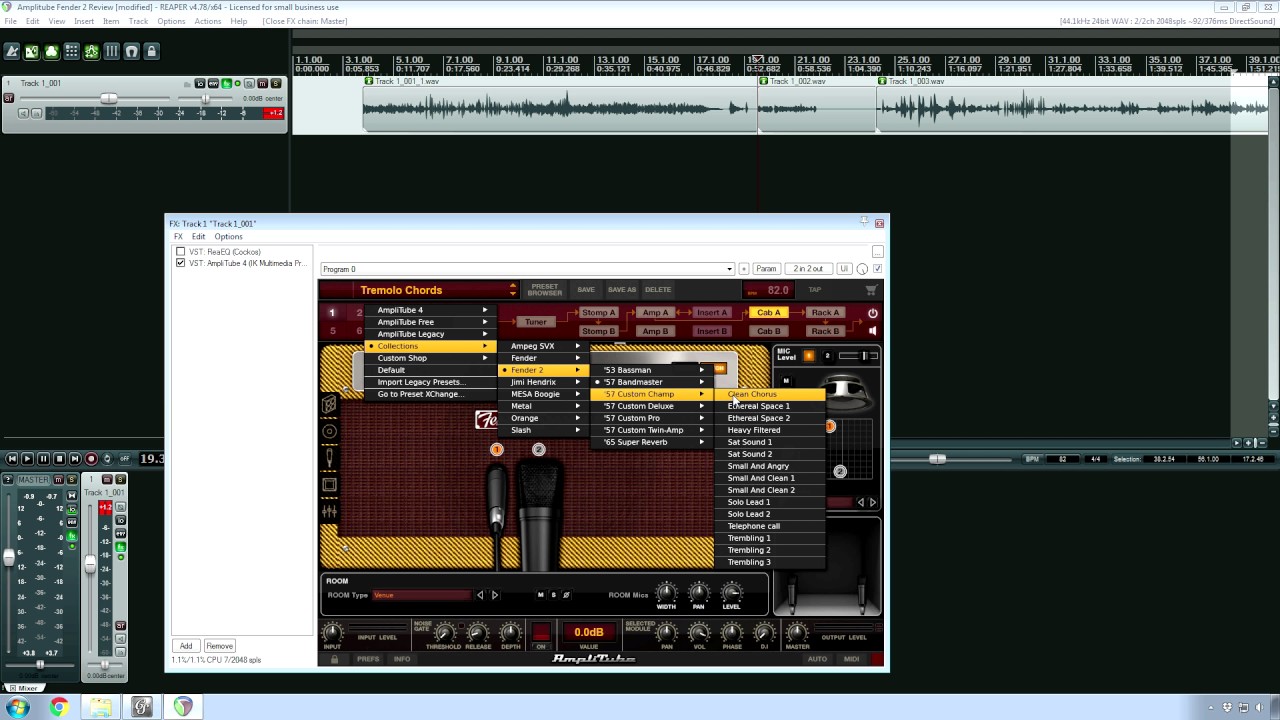1280x720 pixels.
Task: Solo the MASTER track in the mixer
Action: tap(71, 480)
